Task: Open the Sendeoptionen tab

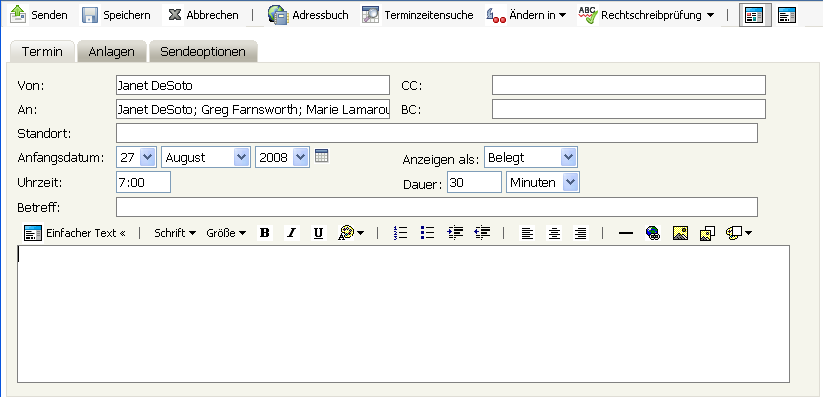Action: (x=203, y=52)
